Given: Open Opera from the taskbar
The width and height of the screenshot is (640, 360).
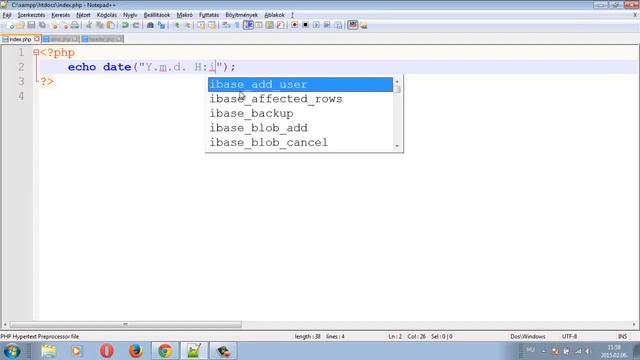Looking at the screenshot, I should [107, 351].
